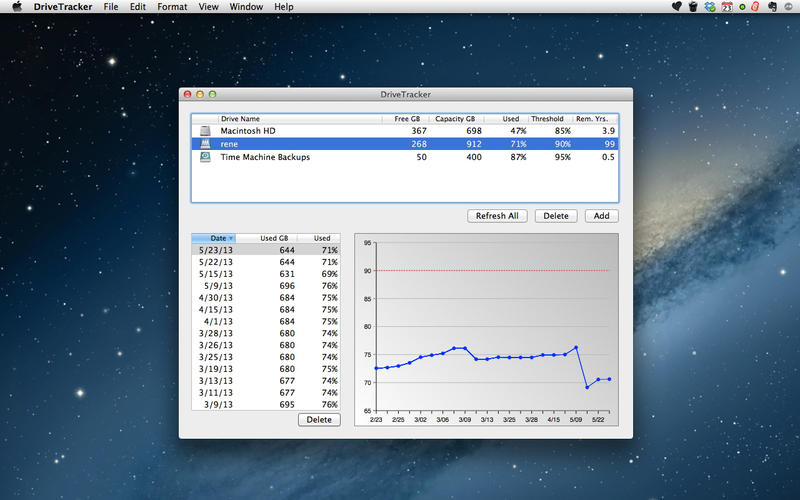
Task: Click the Rem. Yrs. column header
Action: coord(595,119)
